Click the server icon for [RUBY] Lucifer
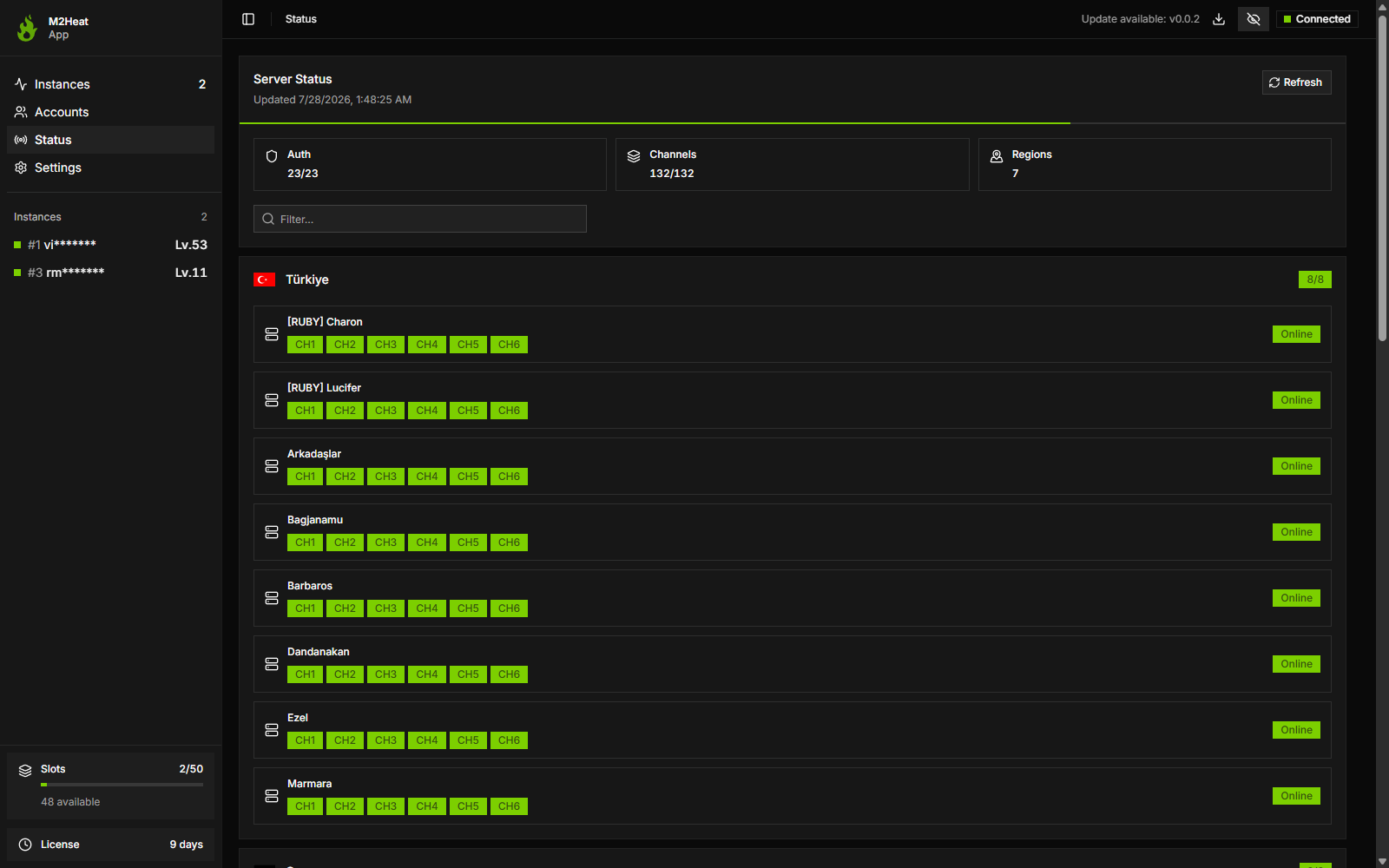The width and height of the screenshot is (1389, 868). (272, 400)
